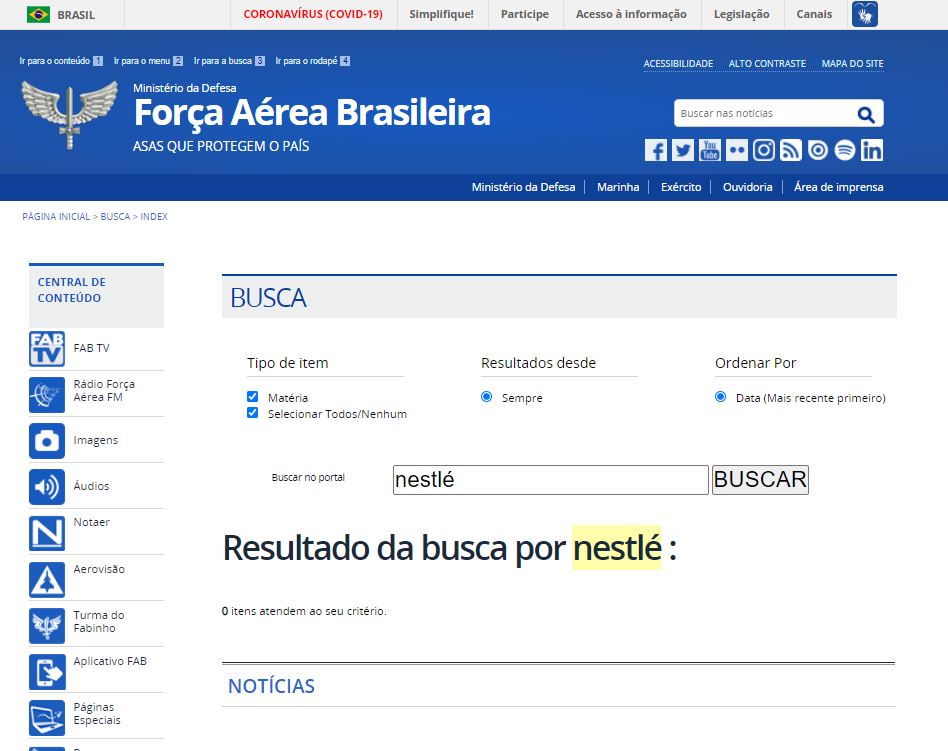Screen dimensions: 948x751
Task: Click the Buscar nas notícias input field
Action: click(763, 113)
